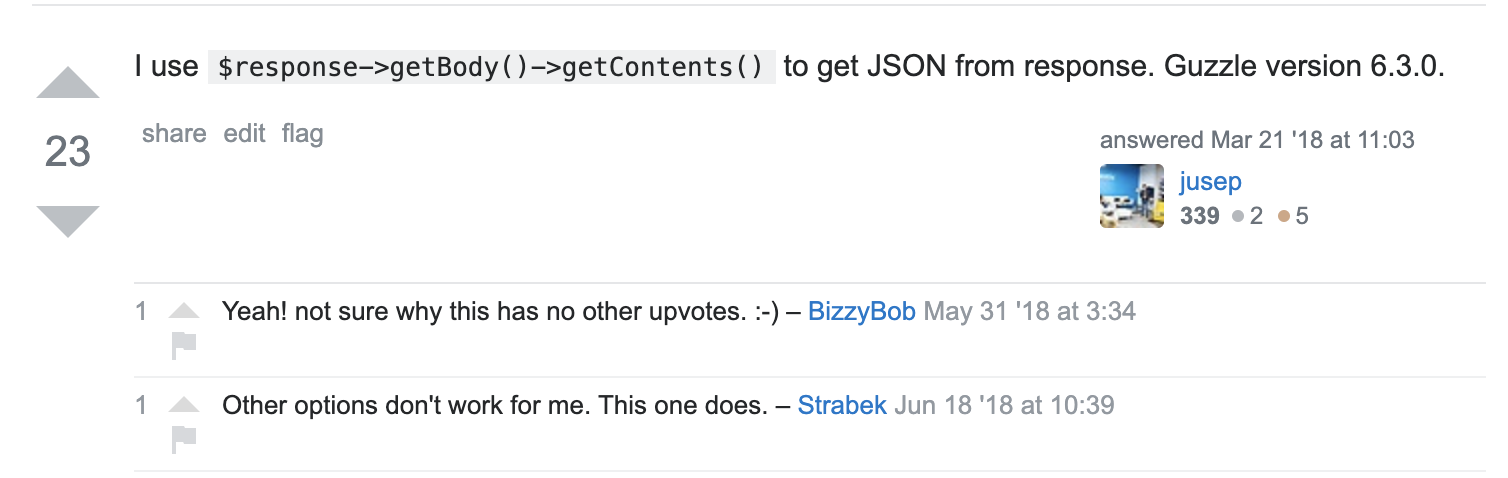Click the getBody()->getContents() code snippet
The height and width of the screenshot is (478, 1508).
click(491, 68)
